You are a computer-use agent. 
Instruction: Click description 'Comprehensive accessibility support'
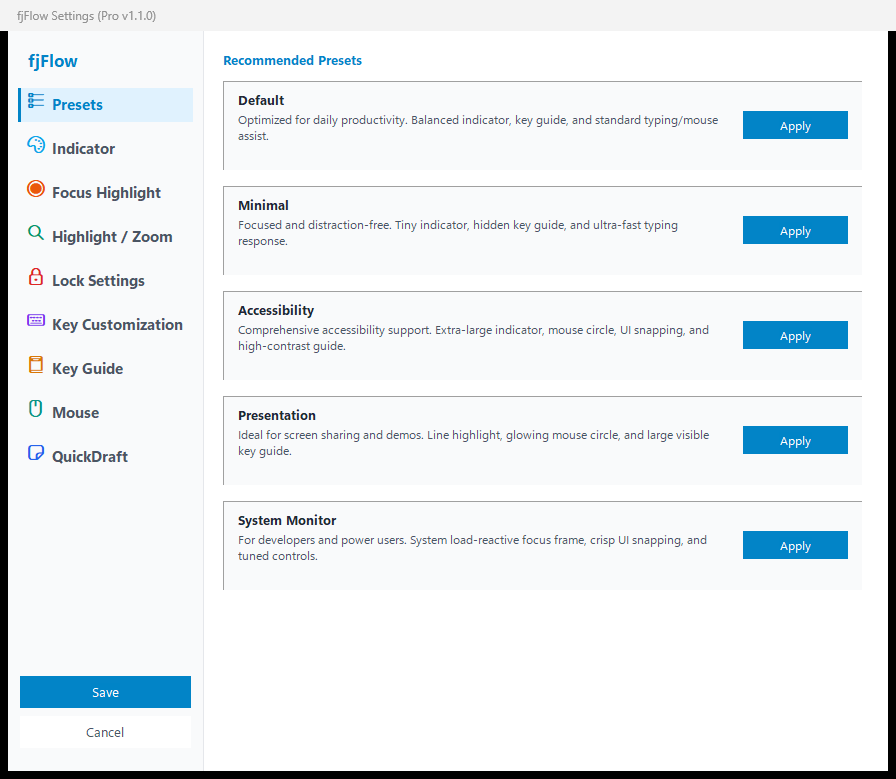pos(473,338)
